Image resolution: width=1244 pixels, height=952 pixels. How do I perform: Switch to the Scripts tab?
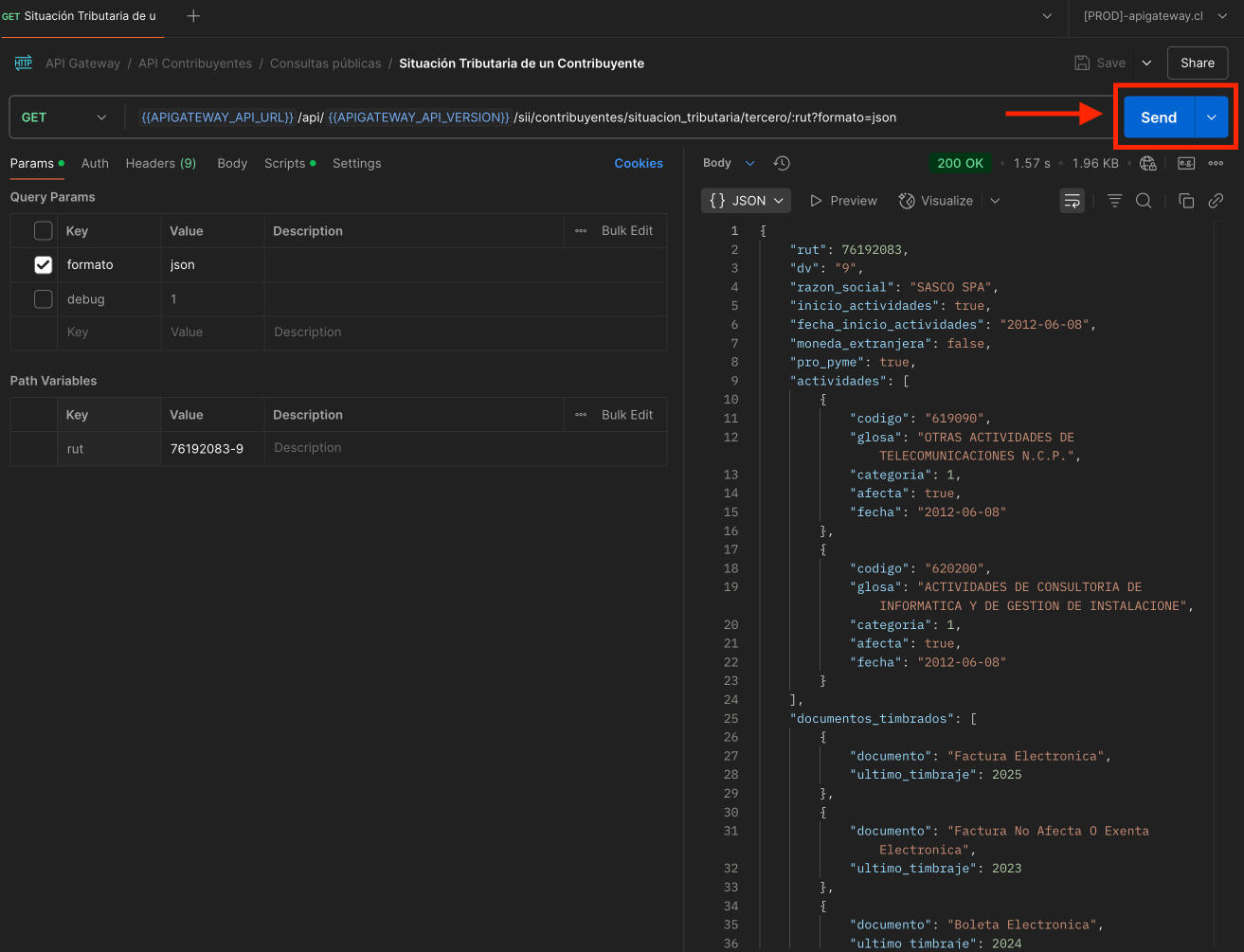pos(290,163)
